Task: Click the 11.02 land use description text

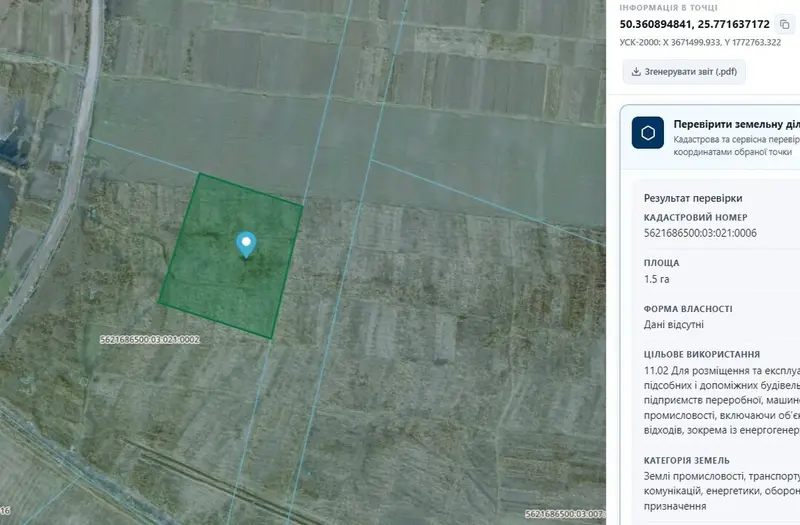Action: [x=721, y=401]
